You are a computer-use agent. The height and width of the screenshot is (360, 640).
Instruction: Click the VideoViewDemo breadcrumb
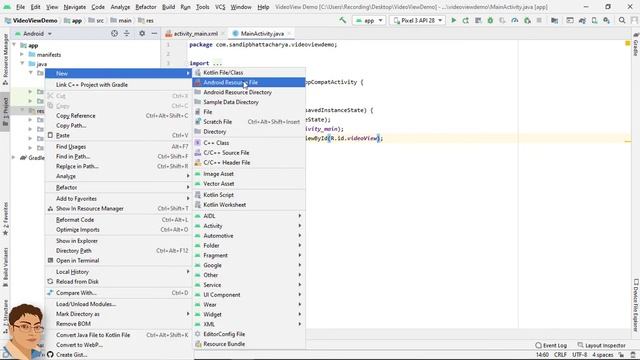tap(31, 20)
